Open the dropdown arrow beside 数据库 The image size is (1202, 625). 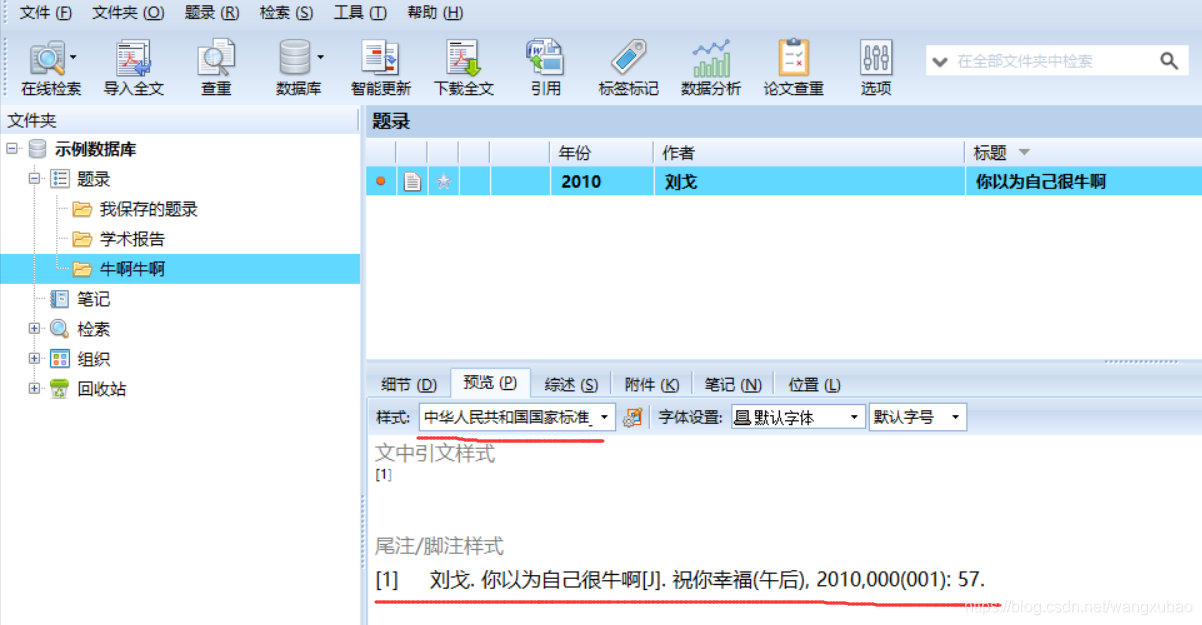click(320, 58)
